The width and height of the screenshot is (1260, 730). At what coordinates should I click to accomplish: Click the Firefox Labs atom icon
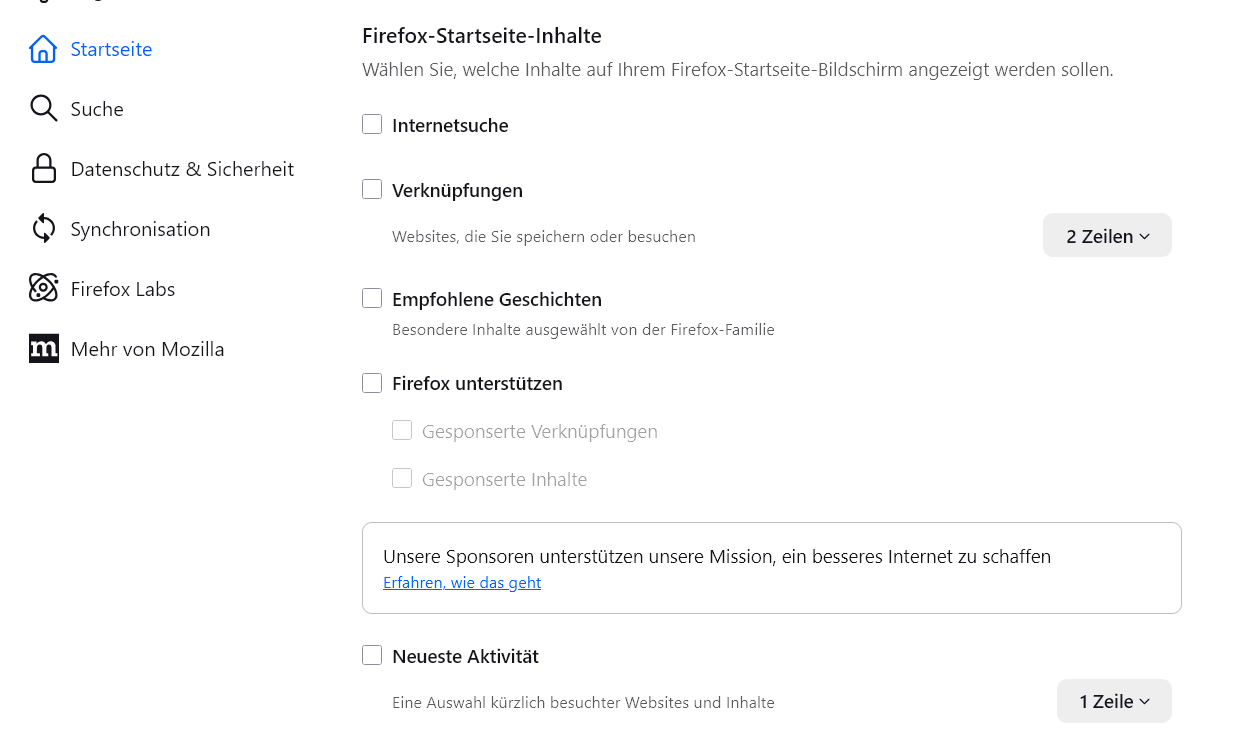click(x=43, y=289)
